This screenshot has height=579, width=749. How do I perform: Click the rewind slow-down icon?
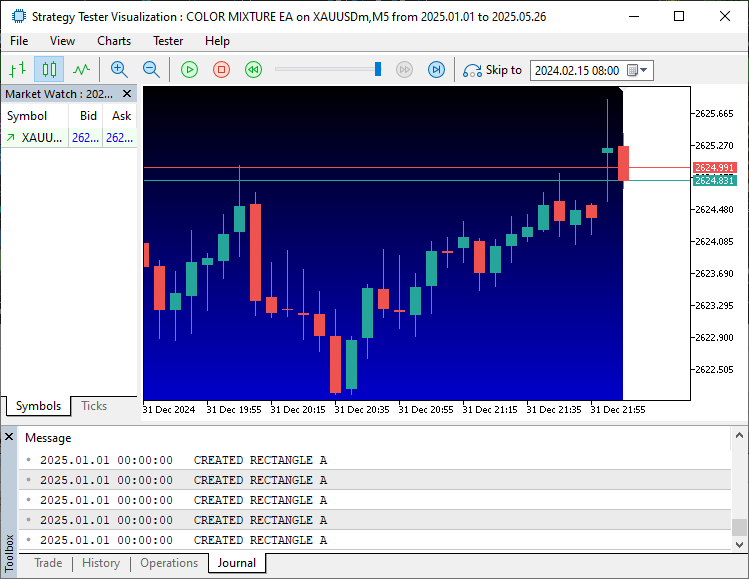253,70
